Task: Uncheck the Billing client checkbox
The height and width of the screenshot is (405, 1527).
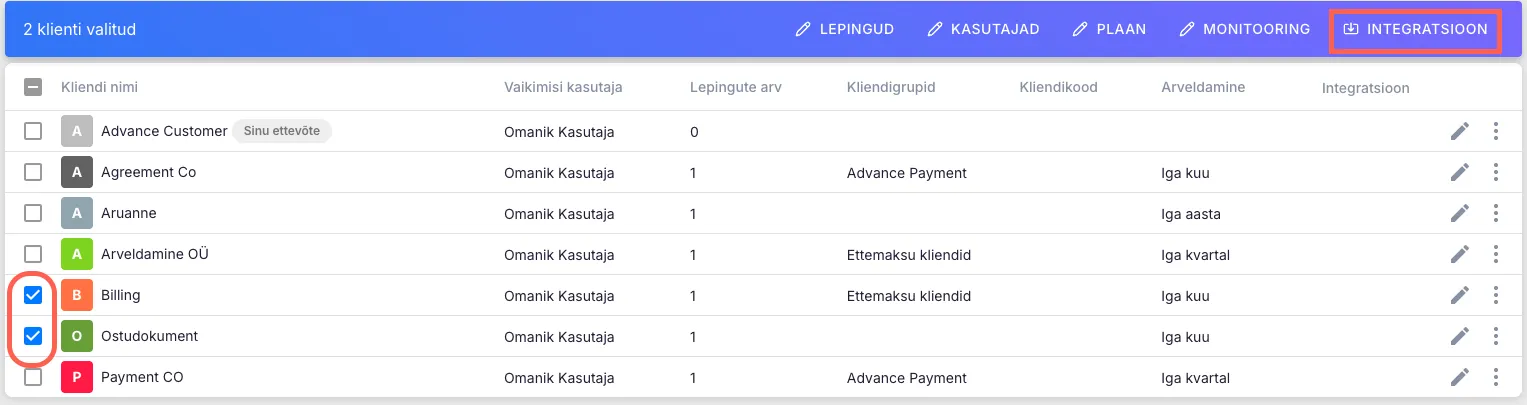Action: [33, 295]
